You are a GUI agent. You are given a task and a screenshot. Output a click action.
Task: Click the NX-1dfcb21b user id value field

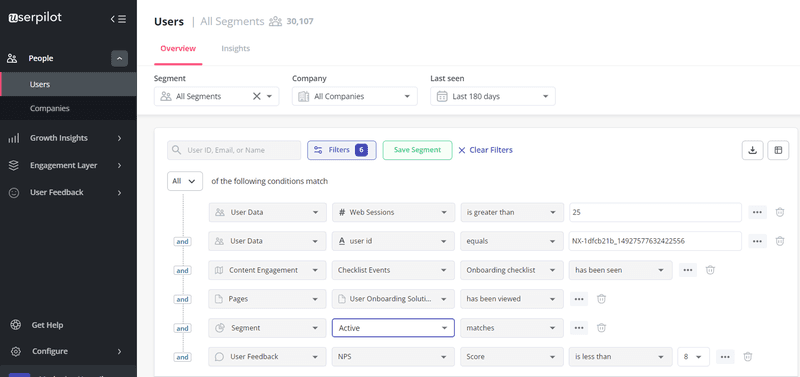(656, 241)
